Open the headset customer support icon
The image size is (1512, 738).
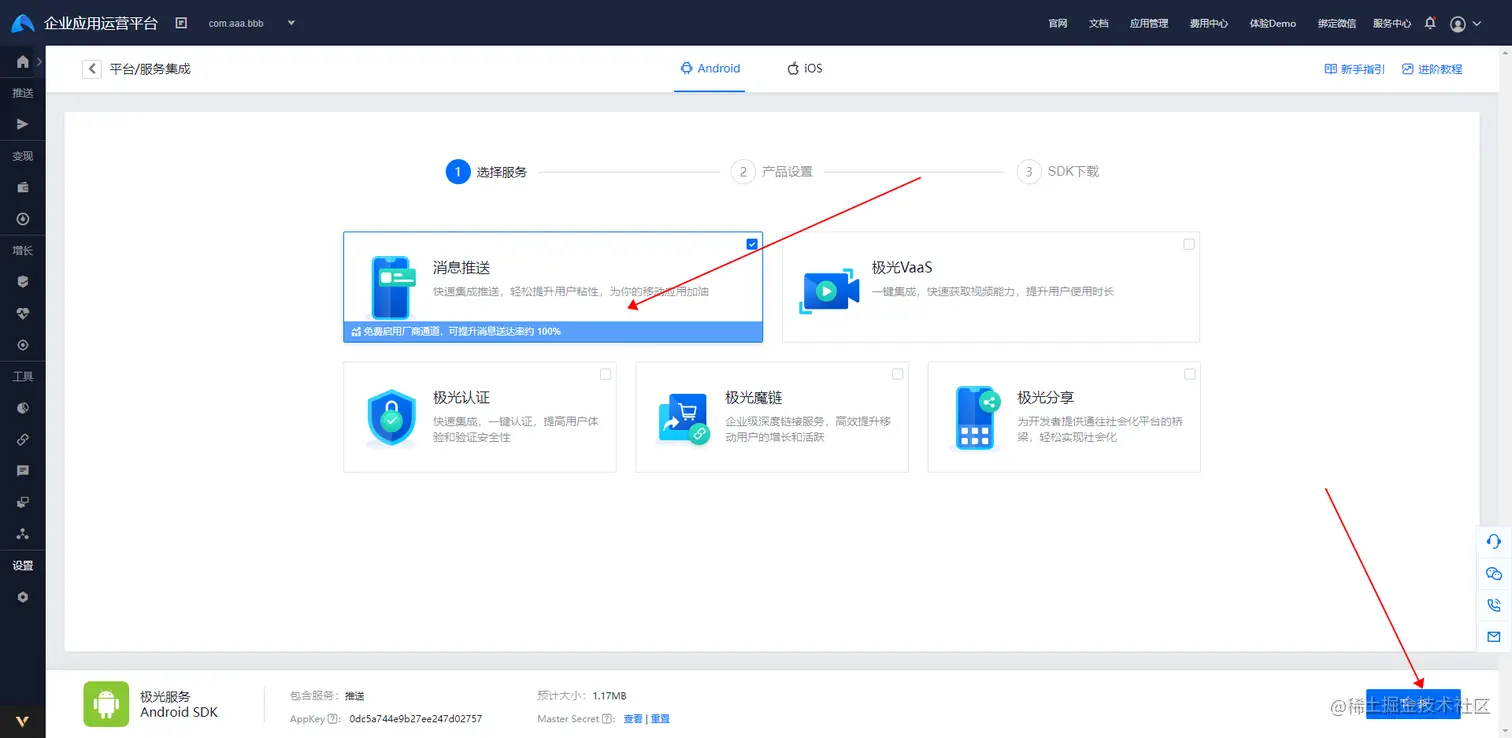point(1494,541)
